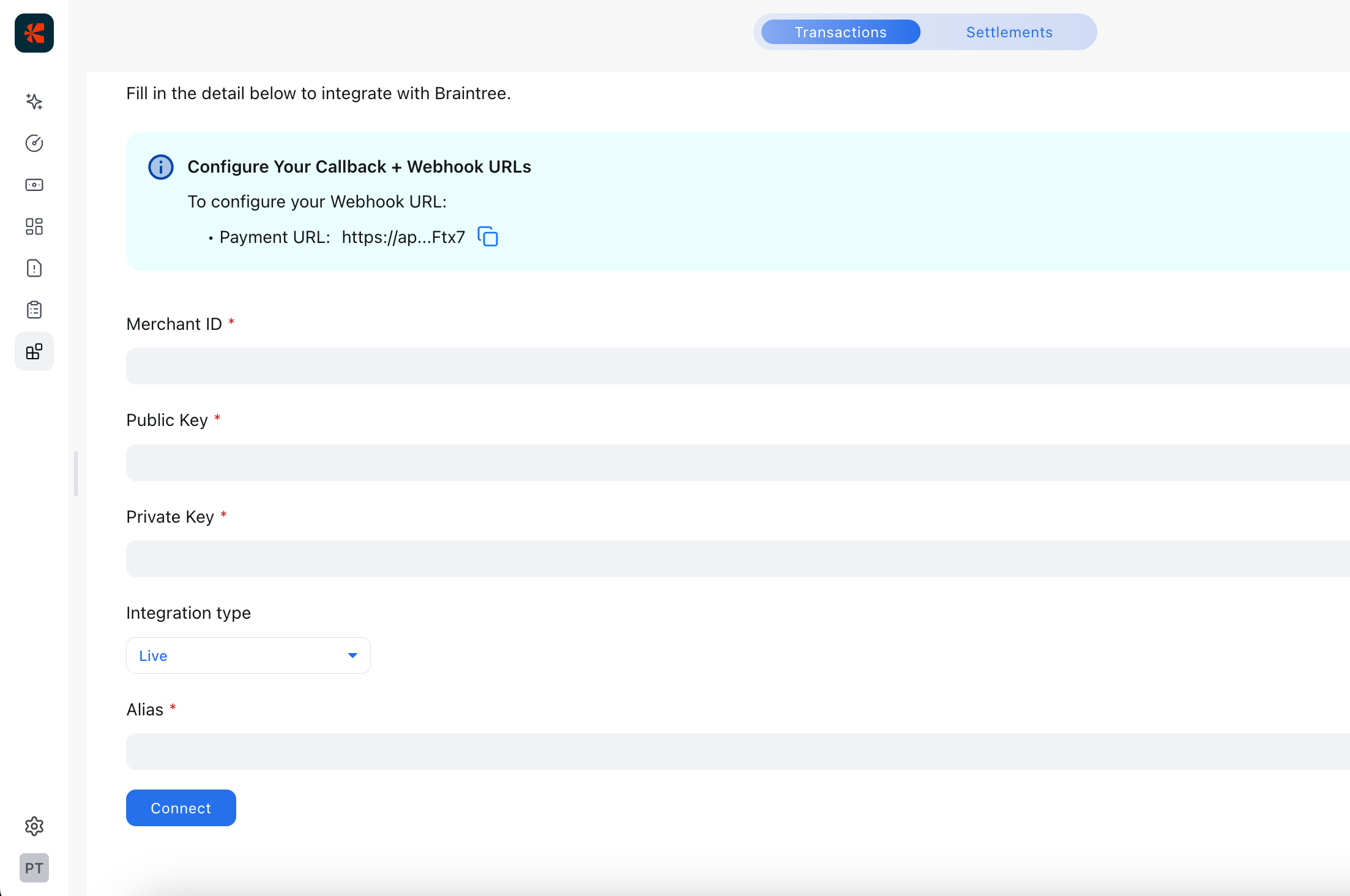Open the dashboard gauge sidebar icon
1350x896 pixels.
(34, 143)
